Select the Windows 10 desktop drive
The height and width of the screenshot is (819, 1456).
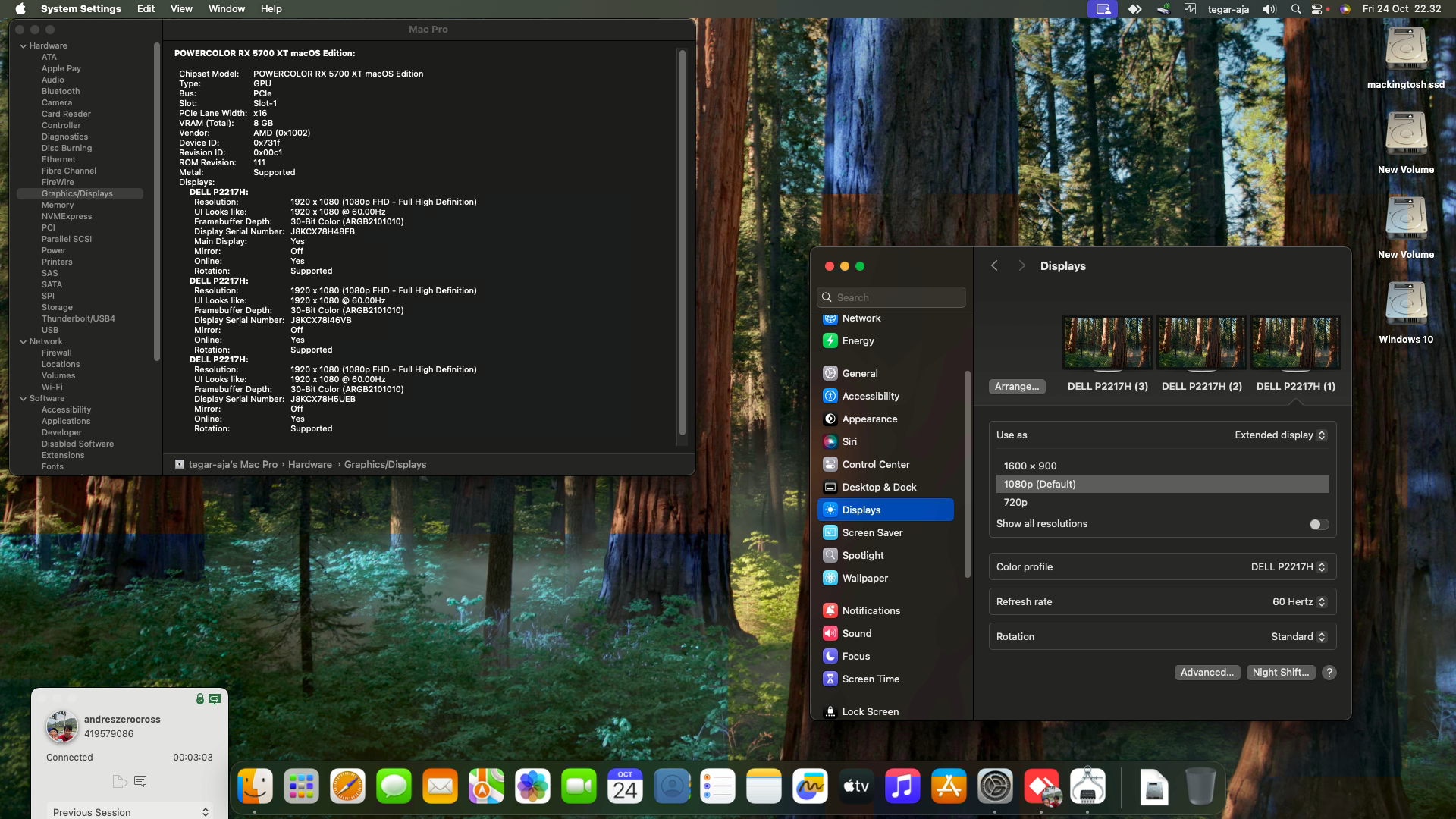click(1406, 312)
